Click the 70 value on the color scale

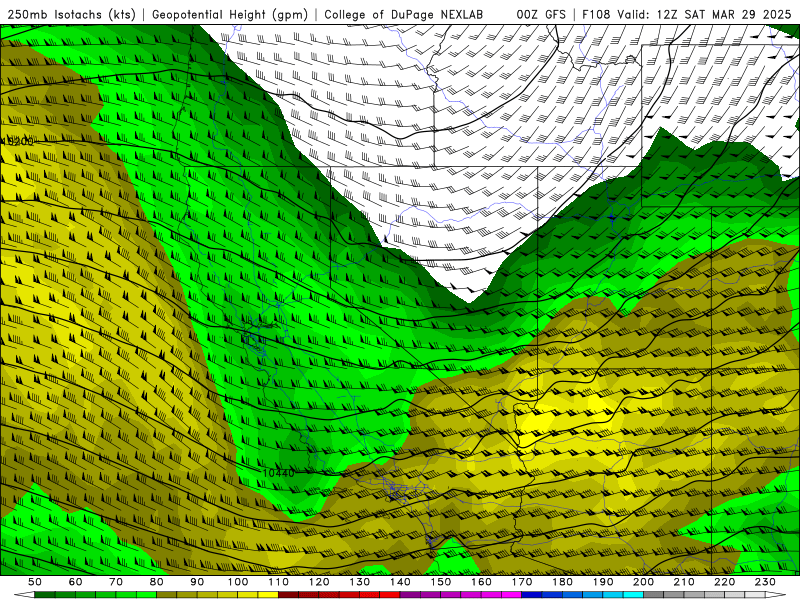116,582
